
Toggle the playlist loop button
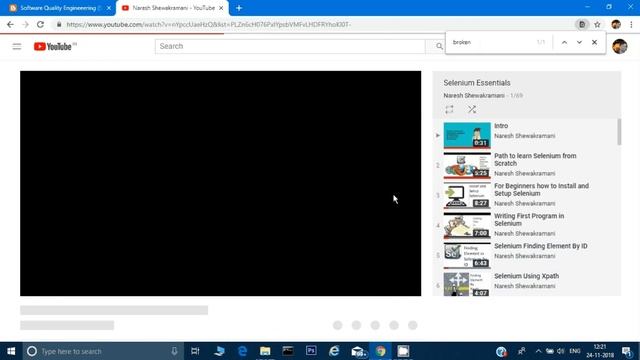pos(449,109)
